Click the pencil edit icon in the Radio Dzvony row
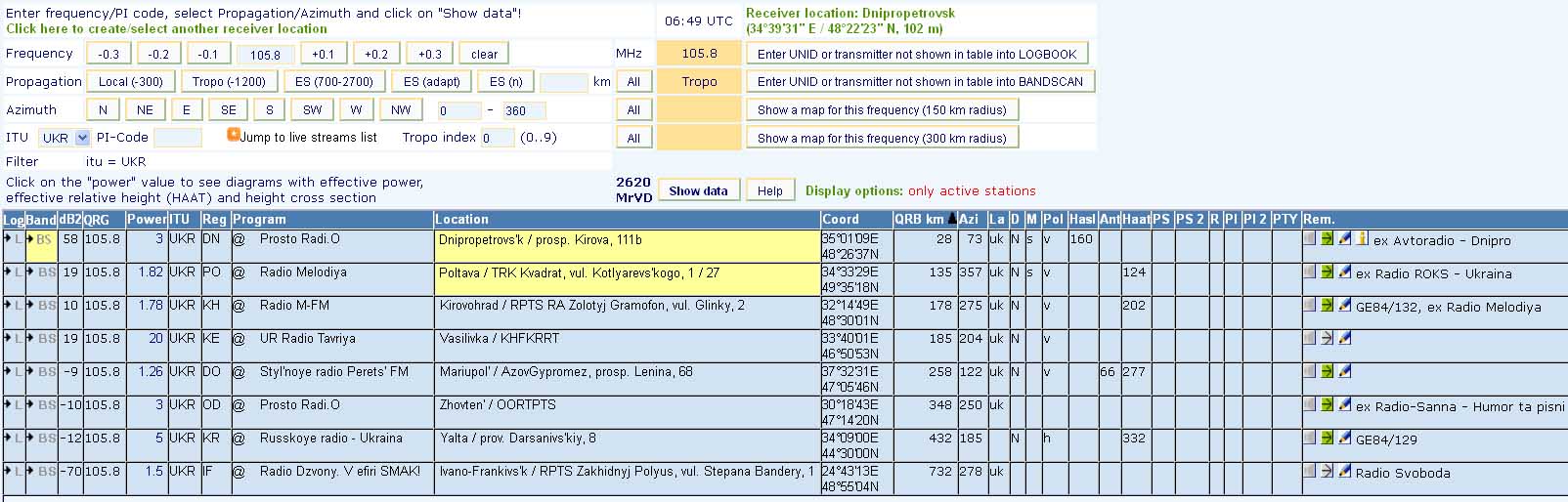The image size is (1568, 502). click(x=1345, y=471)
